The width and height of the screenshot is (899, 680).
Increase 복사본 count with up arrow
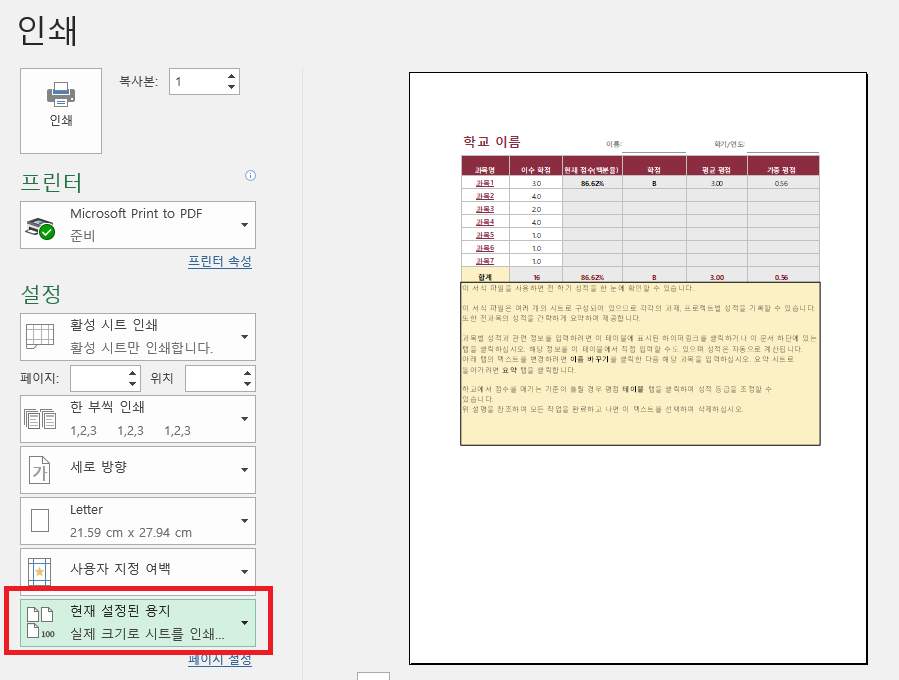pos(229,75)
